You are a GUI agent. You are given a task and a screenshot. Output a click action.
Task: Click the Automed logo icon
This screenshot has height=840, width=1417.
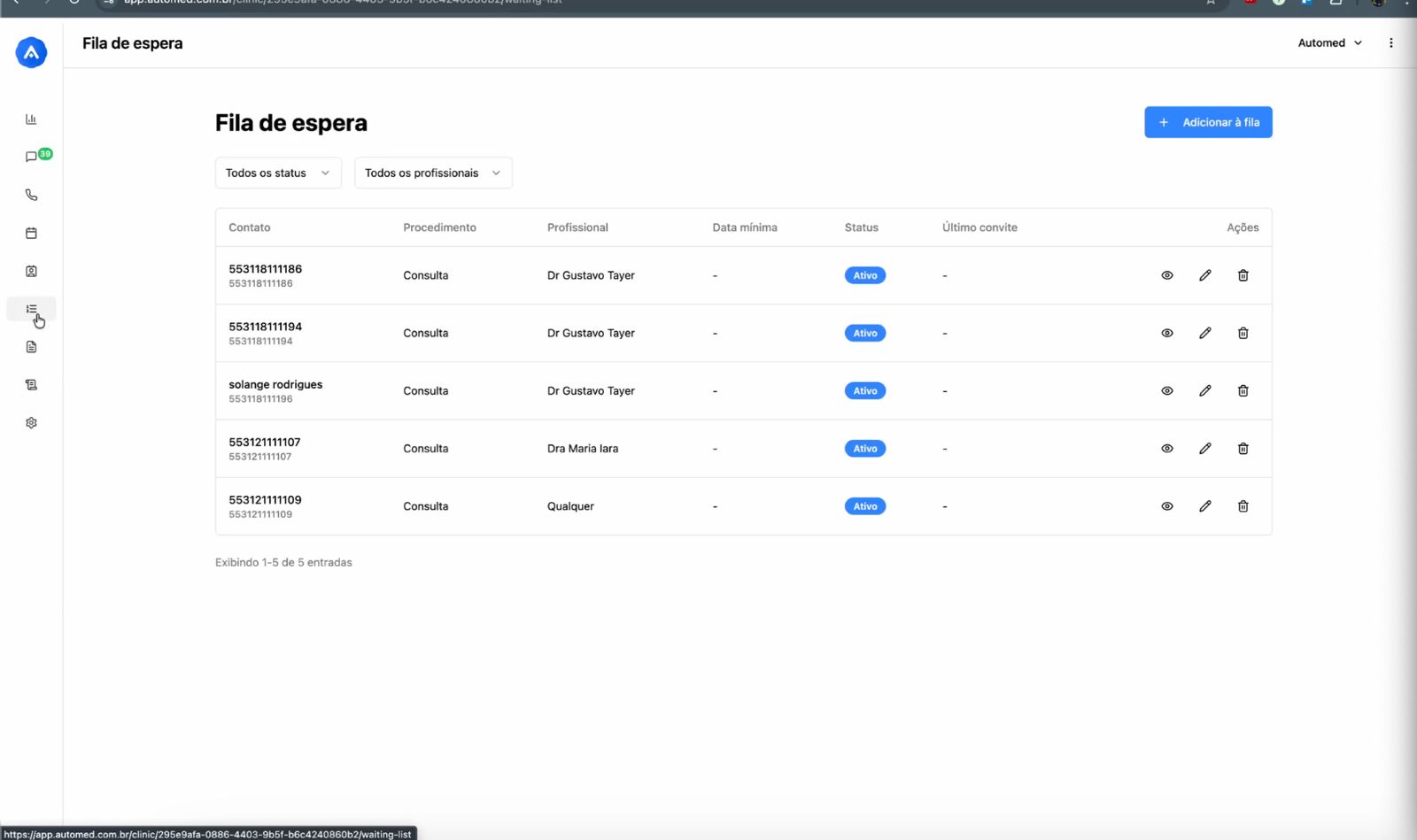[x=31, y=53]
